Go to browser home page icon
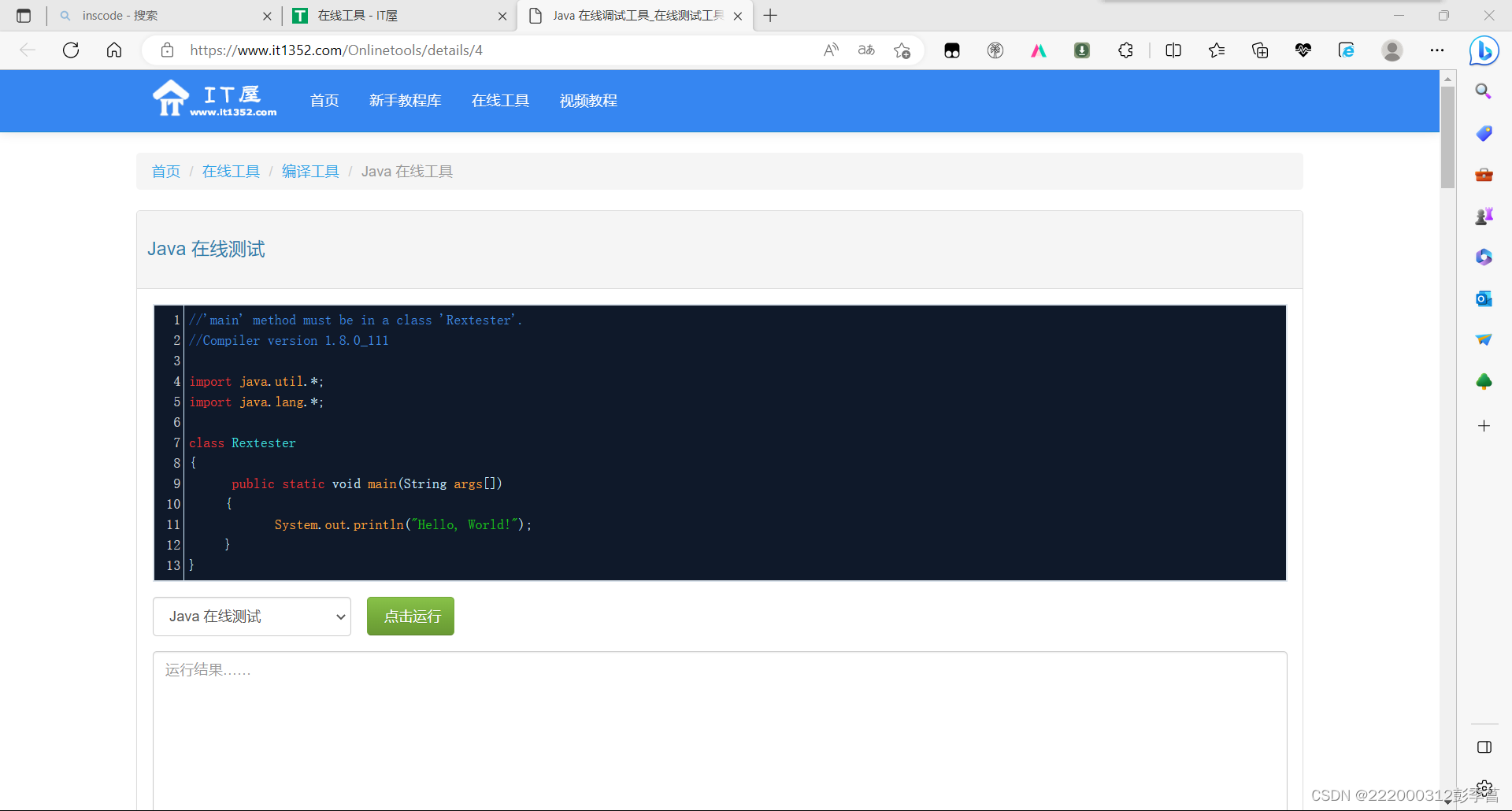The width and height of the screenshot is (1512, 811). (x=114, y=50)
